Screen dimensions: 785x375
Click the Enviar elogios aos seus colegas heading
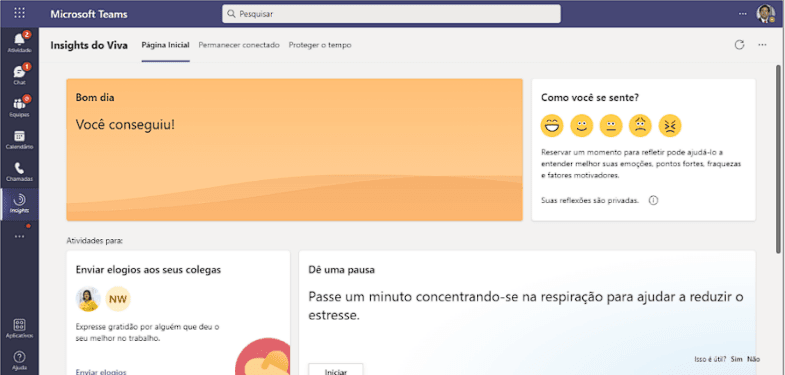click(x=148, y=270)
